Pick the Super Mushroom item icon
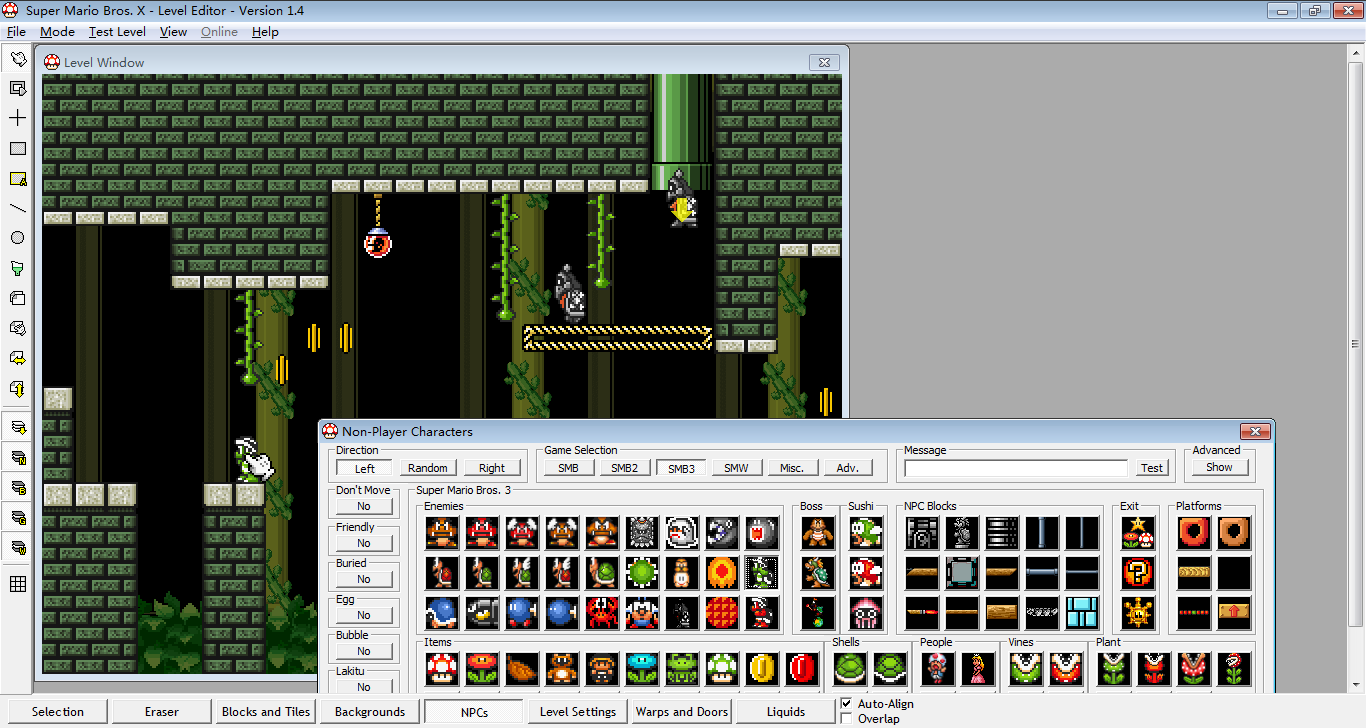The image size is (1366, 728). [442, 669]
